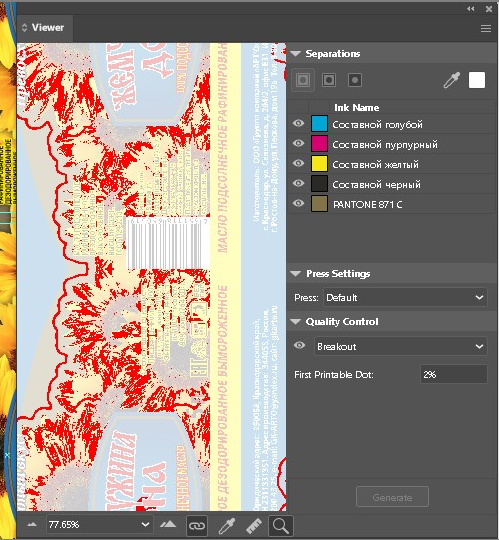The height and width of the screenshot is (540, 499).
Task: Collapse the Press Settings section
Action: click(x=295, y=274)
